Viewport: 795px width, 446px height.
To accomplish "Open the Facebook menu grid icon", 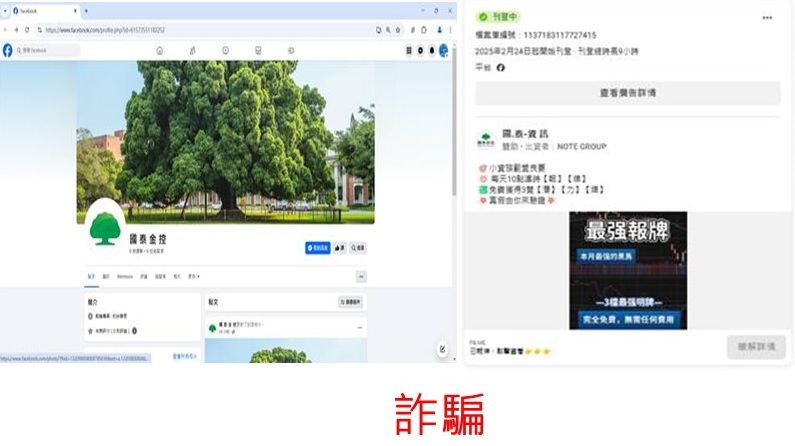I will (409, 51).
